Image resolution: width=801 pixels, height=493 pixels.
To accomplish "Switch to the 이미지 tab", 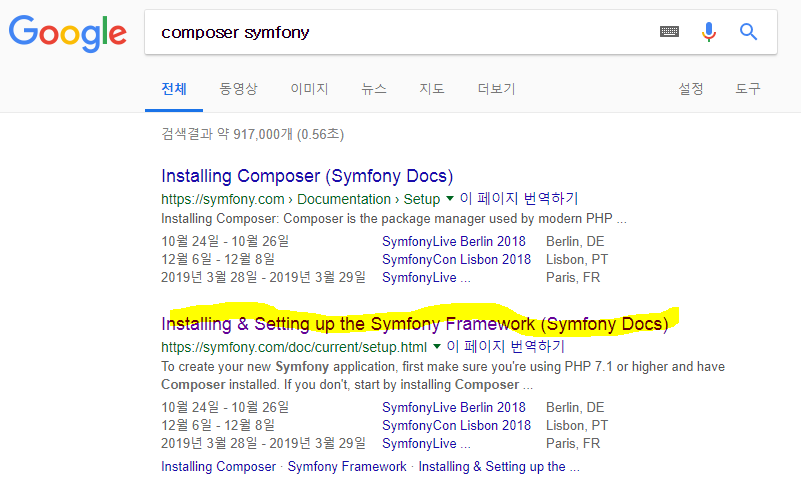I will [x=309, y=89].
